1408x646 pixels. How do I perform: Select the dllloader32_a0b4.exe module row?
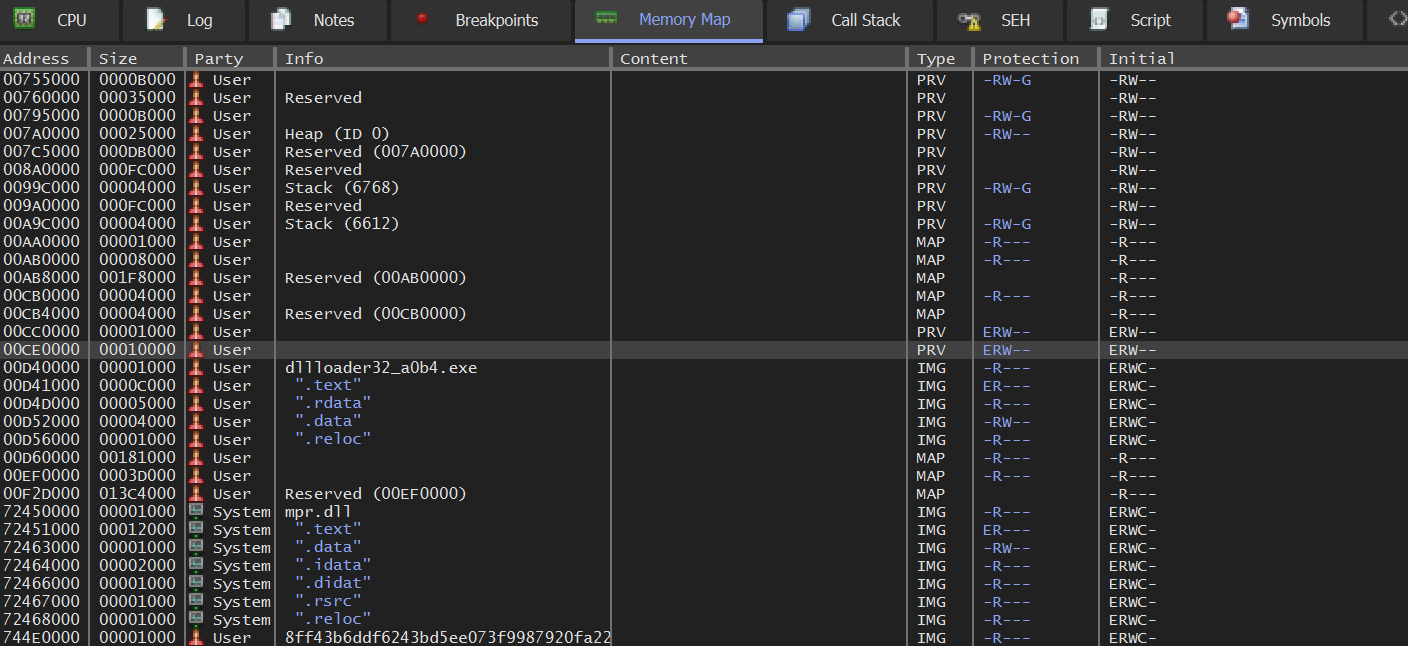[x=380, y=368]
